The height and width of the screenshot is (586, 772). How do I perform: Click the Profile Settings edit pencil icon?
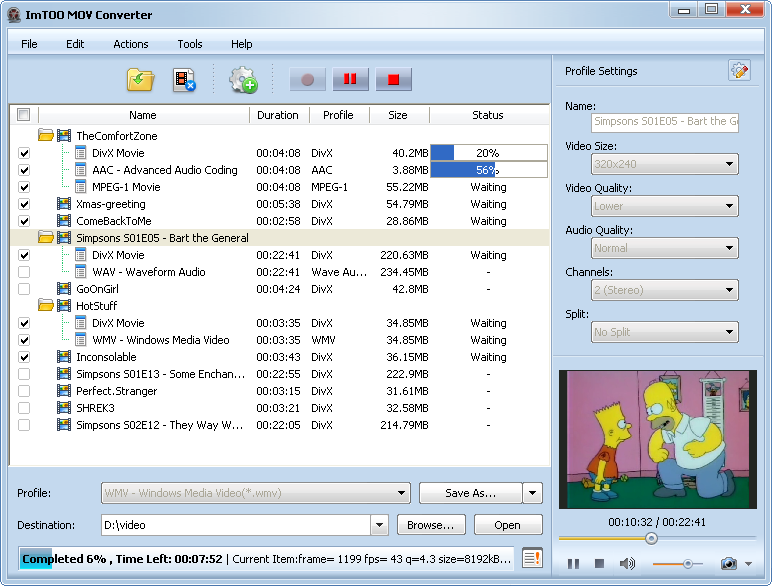[739, 71]
